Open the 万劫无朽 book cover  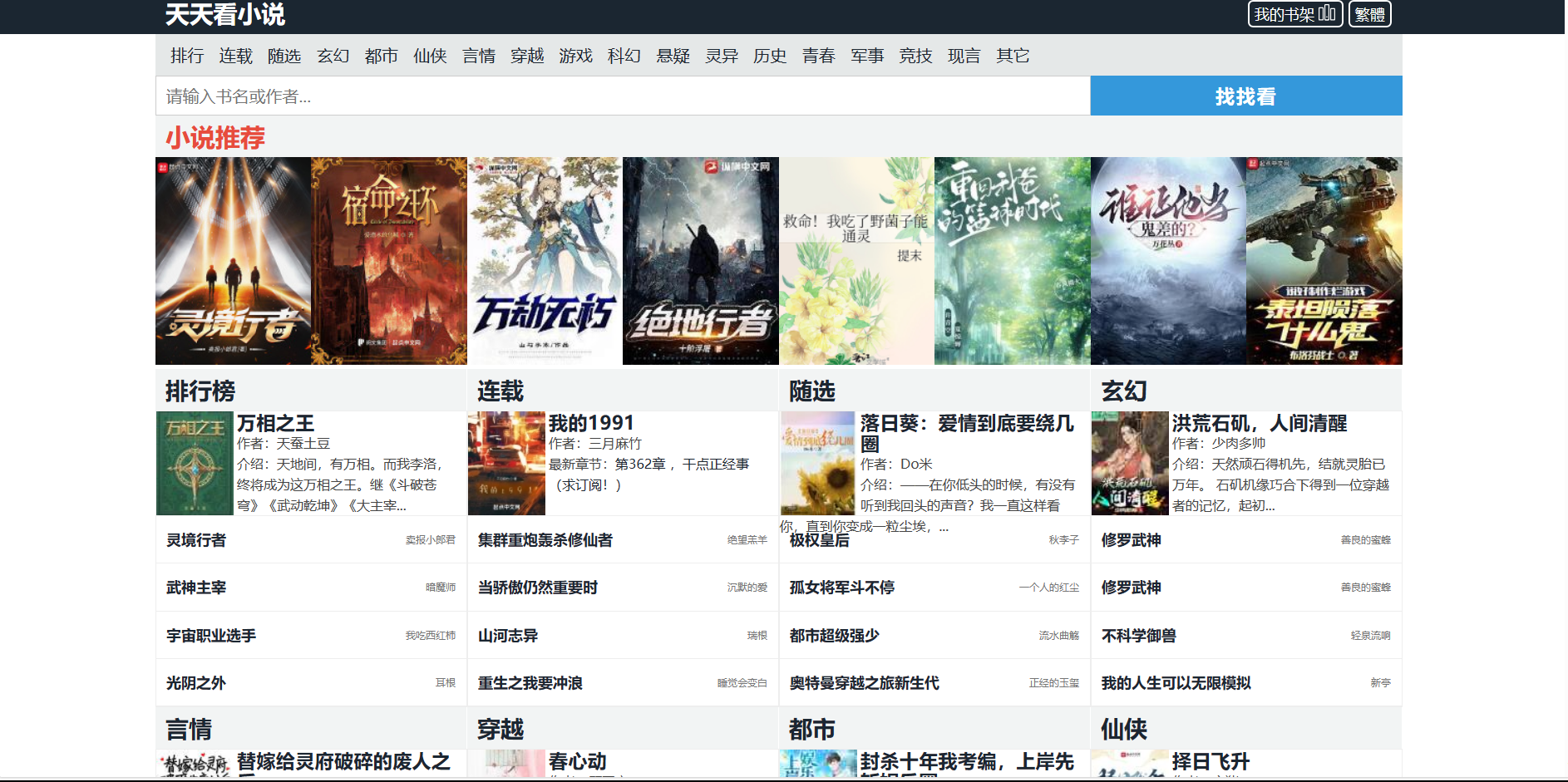click(x=545, y=261)
